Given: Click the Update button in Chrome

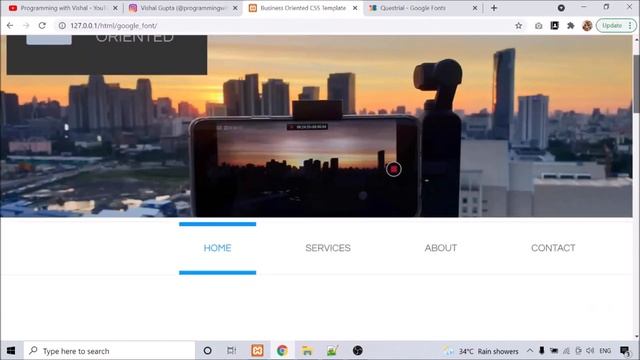Looking at the screenshot, I should [x=616, y=25].
